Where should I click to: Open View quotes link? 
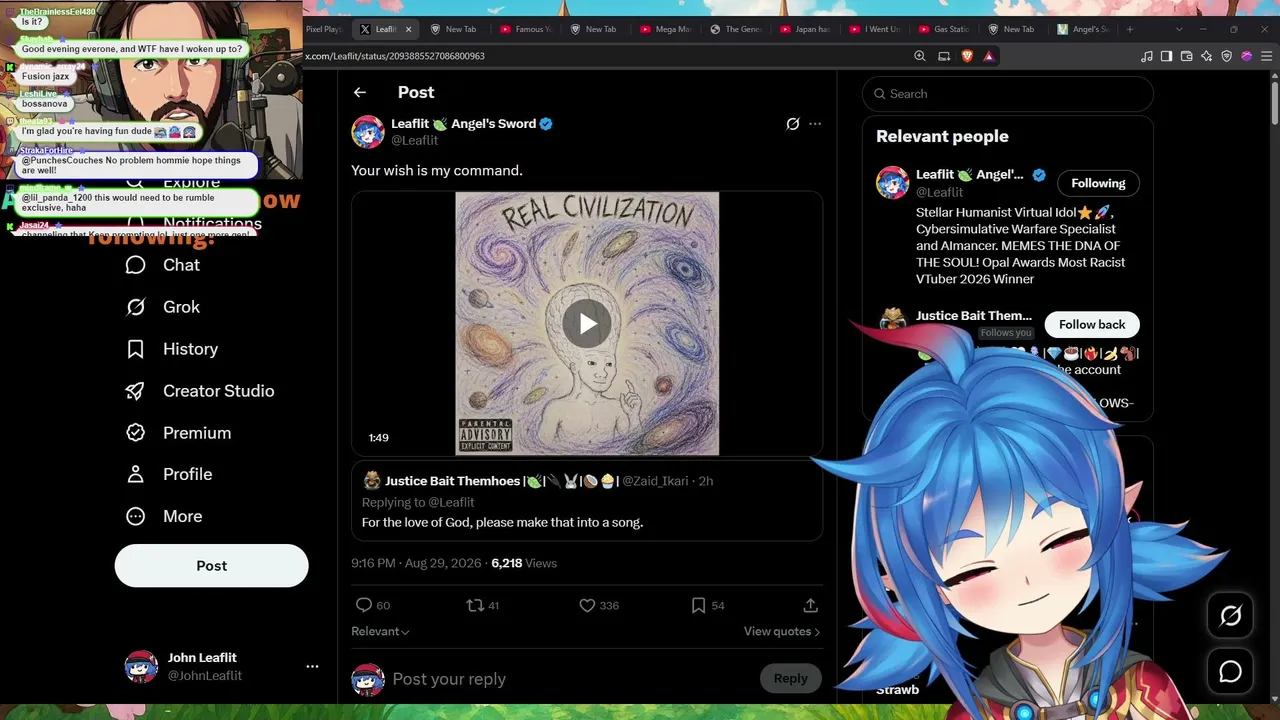tap(782, 631)
